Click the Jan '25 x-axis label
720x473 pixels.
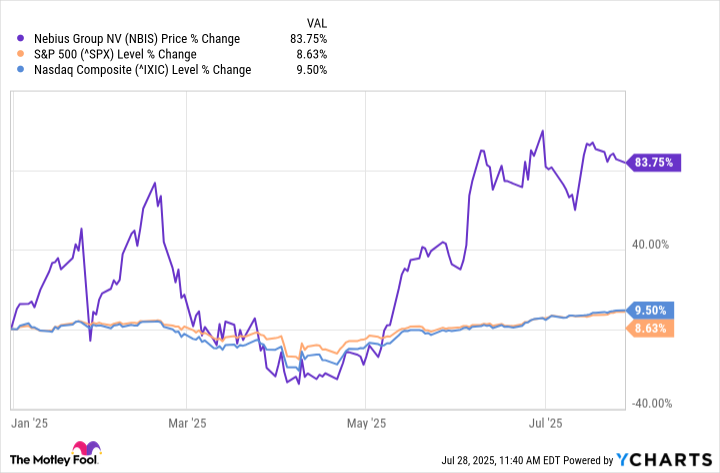[x=29, y=422]
